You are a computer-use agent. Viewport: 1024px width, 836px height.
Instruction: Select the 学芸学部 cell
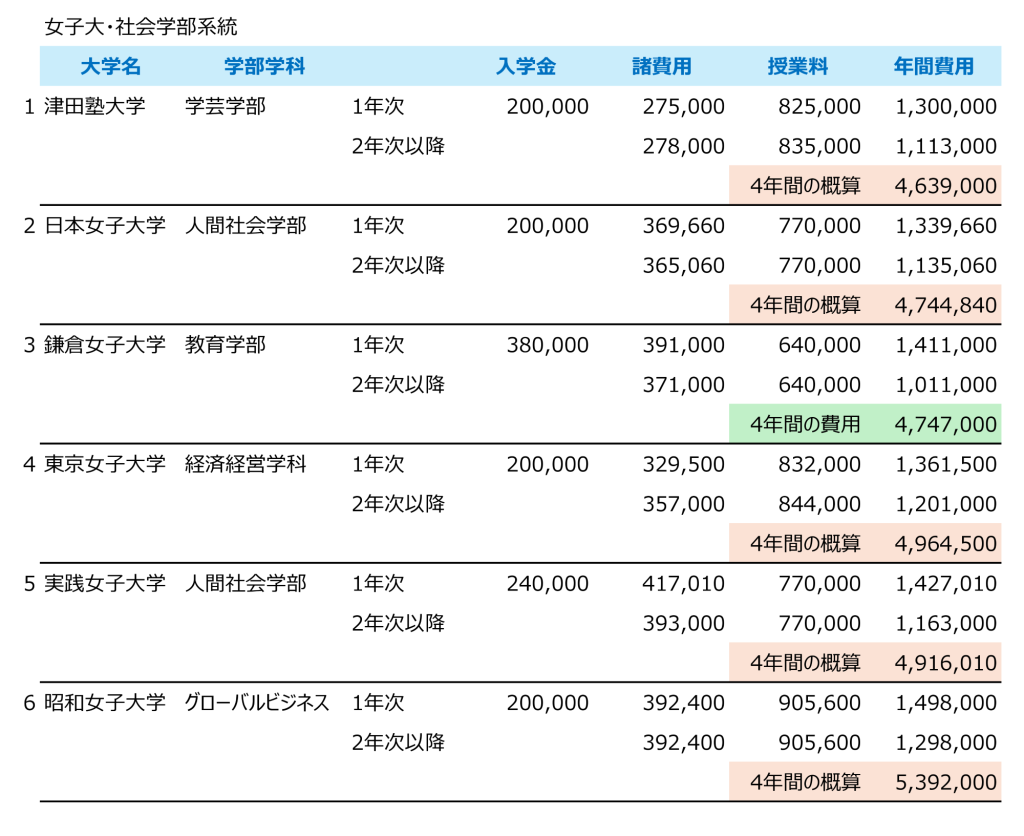(x=225, y=106)
